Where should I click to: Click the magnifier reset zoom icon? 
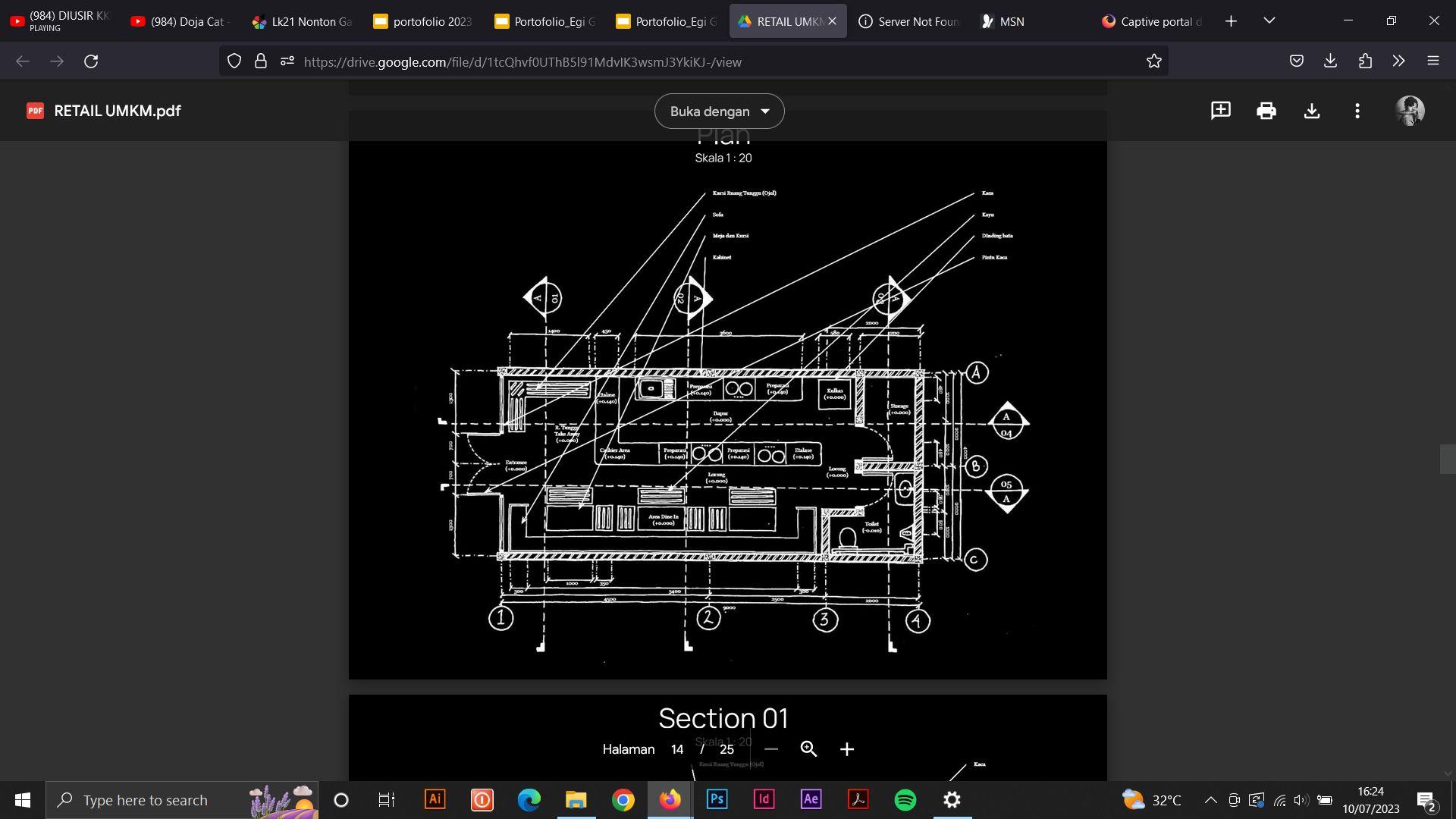pos(808,749)
